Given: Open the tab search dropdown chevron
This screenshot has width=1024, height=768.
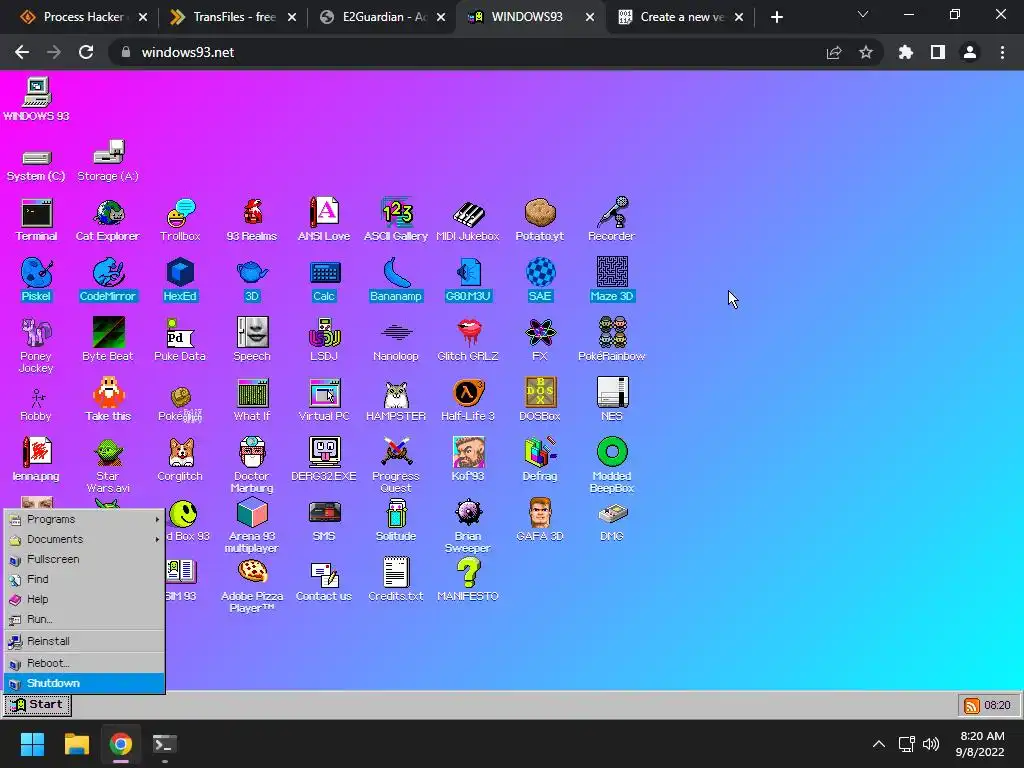Looking at the screenshot, I should 863,14.
